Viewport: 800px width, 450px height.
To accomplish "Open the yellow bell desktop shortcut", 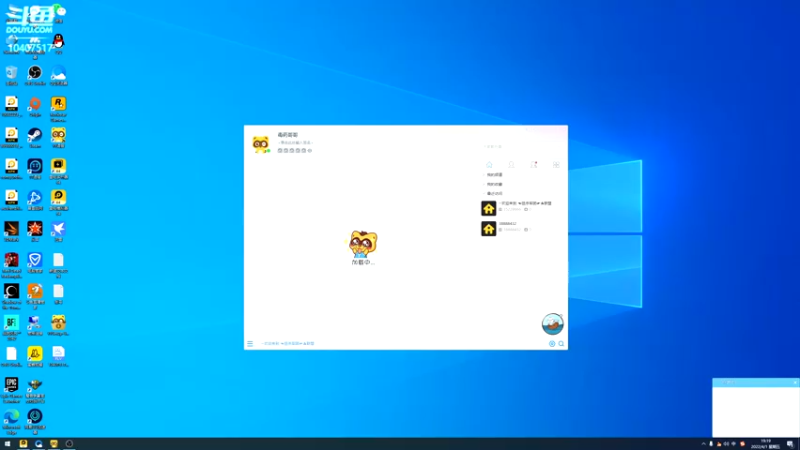I will tap(35, 357).
